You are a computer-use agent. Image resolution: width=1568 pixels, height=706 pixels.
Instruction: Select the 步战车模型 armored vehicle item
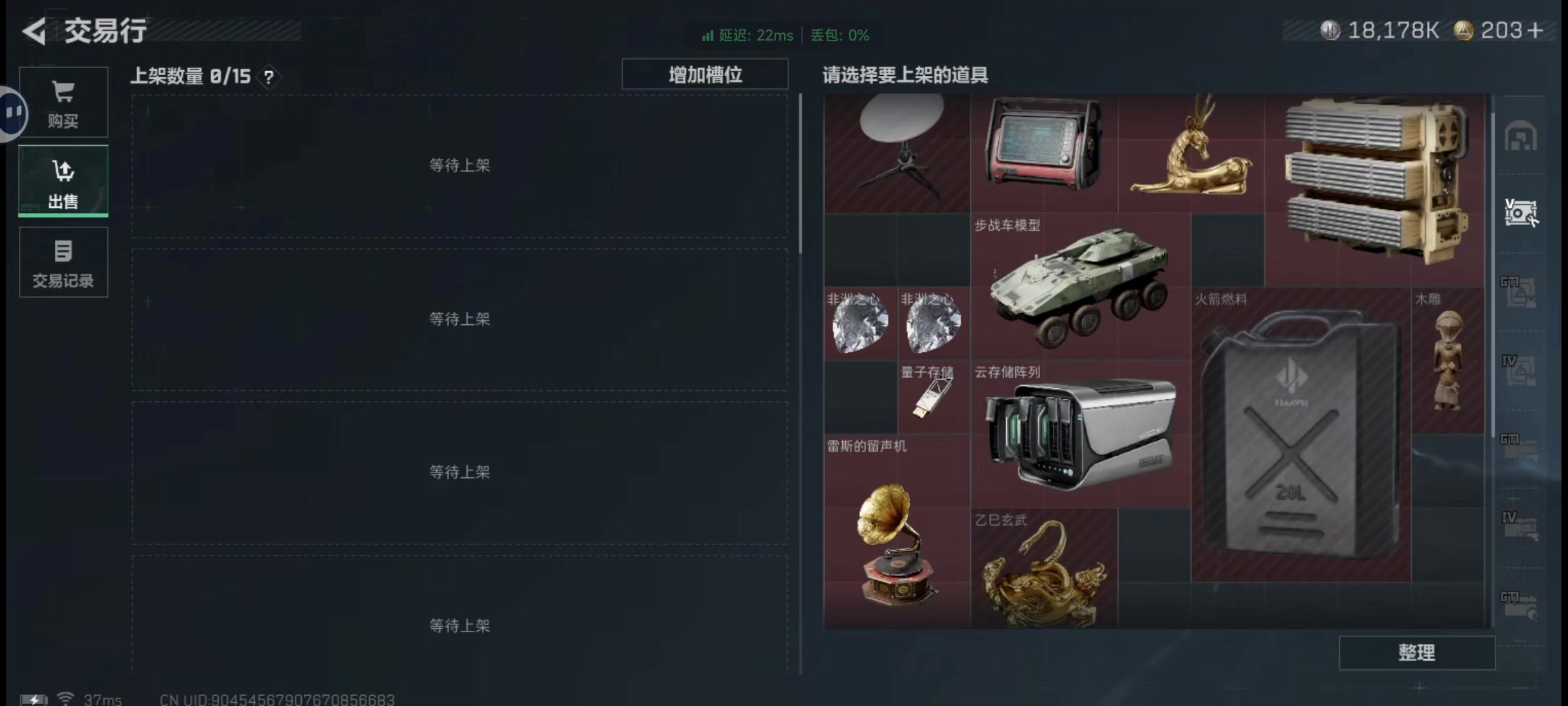point(1081,286)
